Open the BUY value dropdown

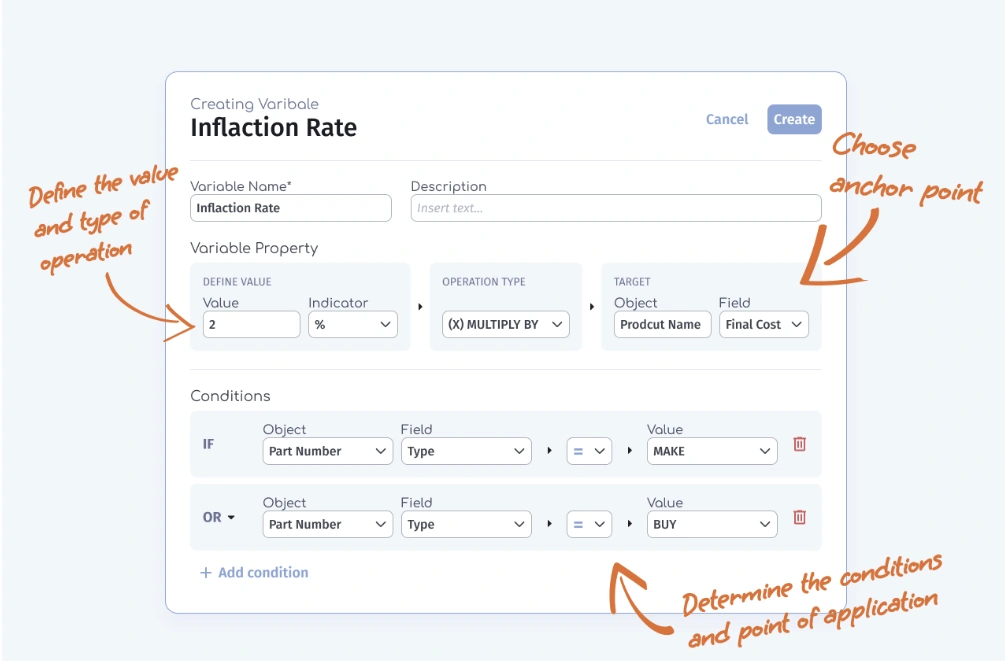pos(712,524)
